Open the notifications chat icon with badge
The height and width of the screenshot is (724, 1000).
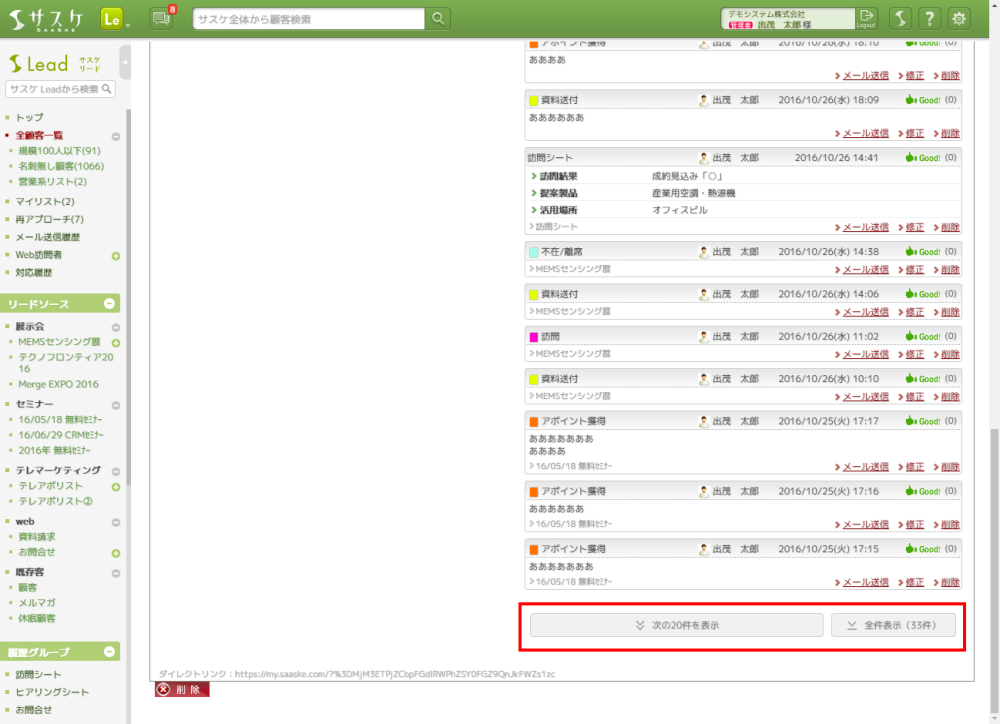tap(160, 18)
